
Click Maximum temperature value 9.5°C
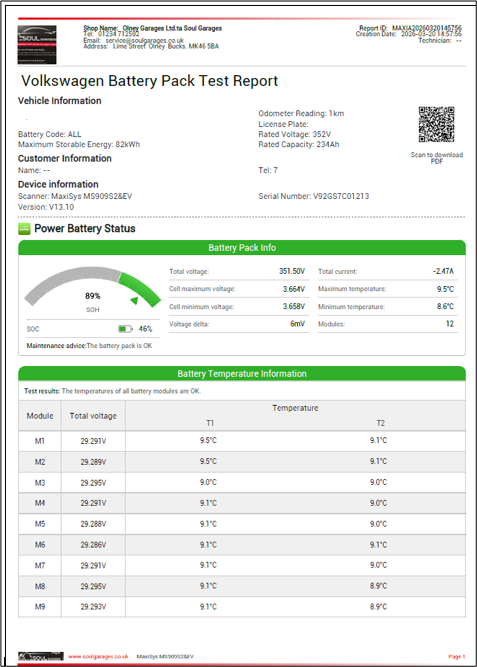click(x=445, y=289)
